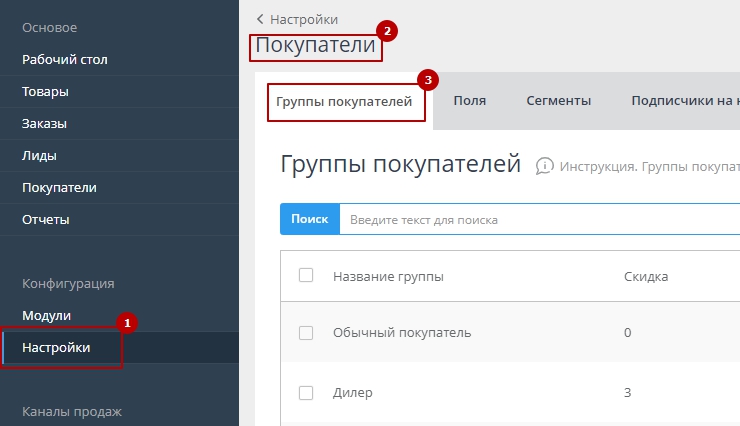Open Модули under Конфигурация
The height and width of the screenshot is (426, 740).
pos(47,316)
